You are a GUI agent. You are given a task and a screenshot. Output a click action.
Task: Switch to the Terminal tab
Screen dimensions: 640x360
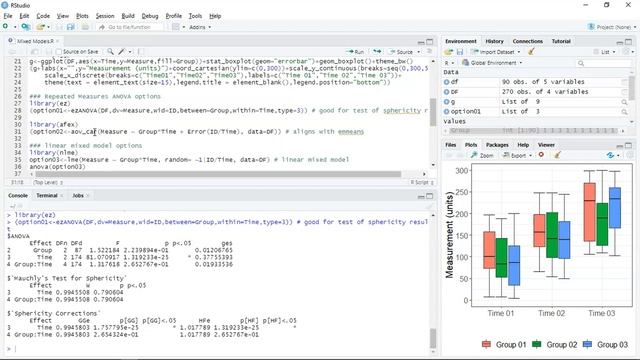coord(47,196)
